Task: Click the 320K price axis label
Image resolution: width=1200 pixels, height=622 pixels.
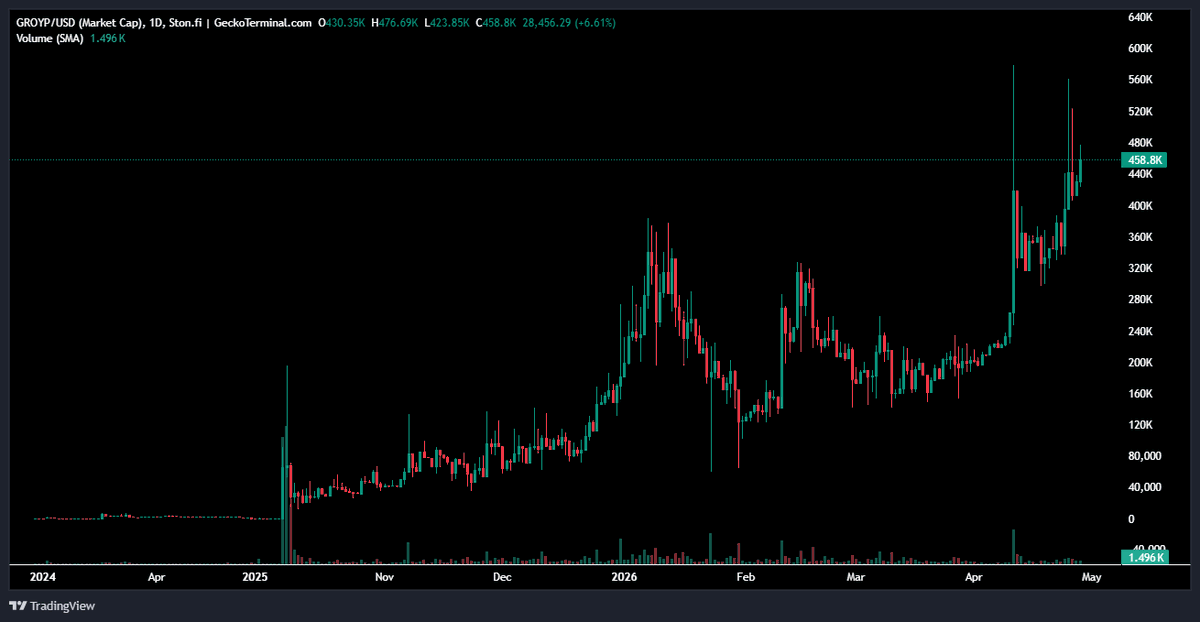Action: point(1141,268)
